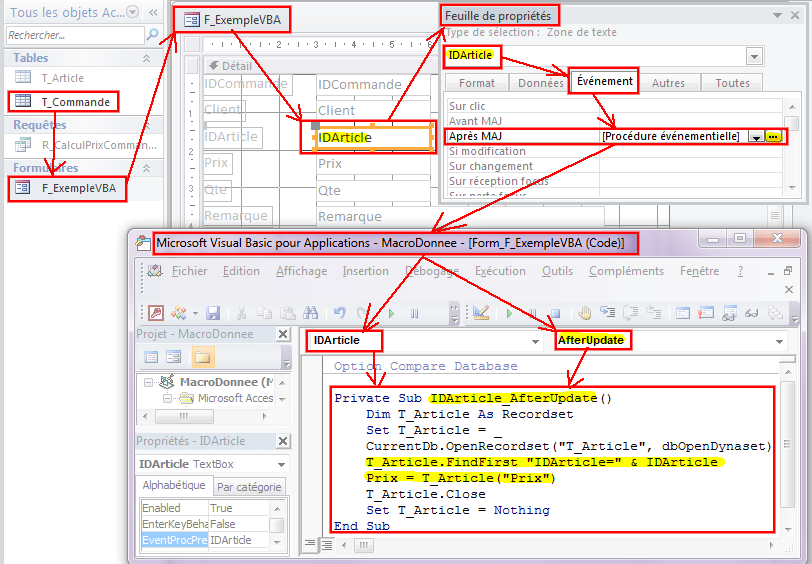The image size is (812, 564).
Task: Switch to Autres tab in property sheet
Action: 668,83
